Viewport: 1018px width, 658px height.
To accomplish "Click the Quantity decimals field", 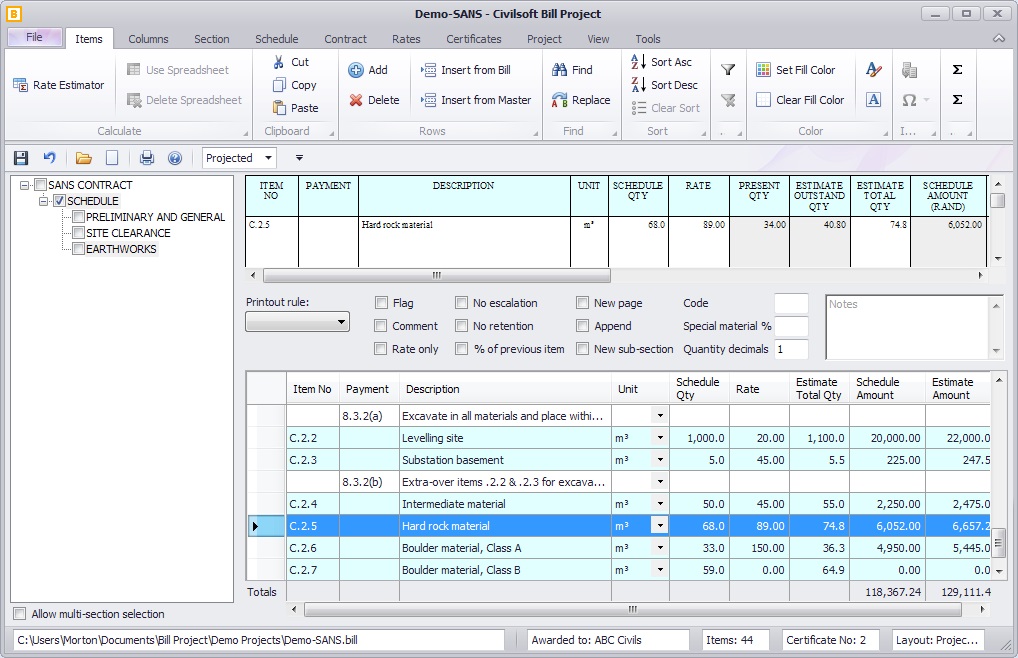I will [x=791, y=349].
